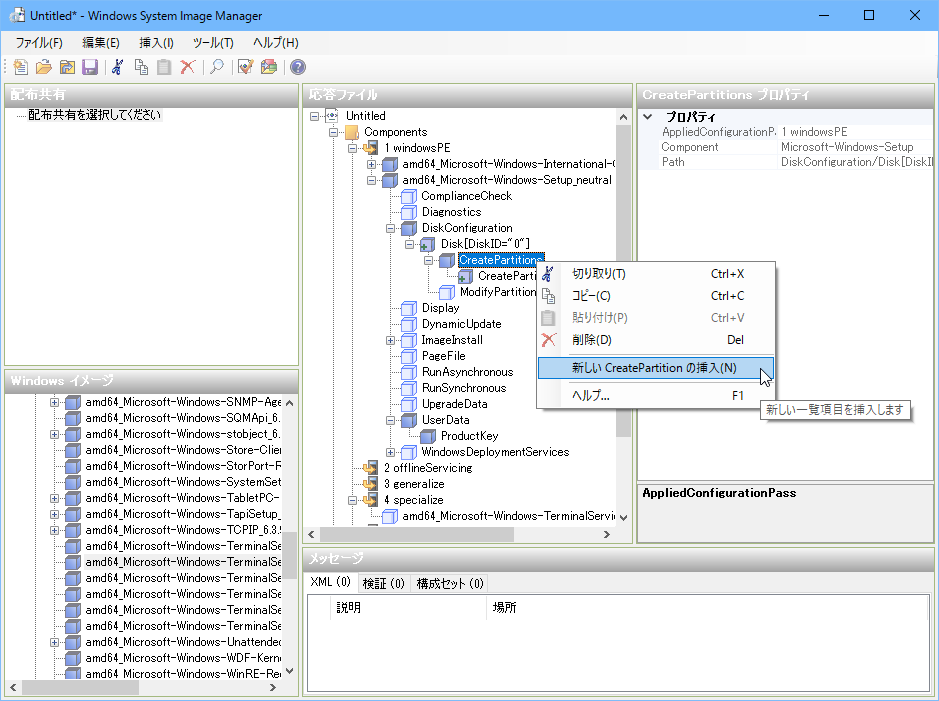Click the Cut scissors toolbar icon

(x=118, y=67)
